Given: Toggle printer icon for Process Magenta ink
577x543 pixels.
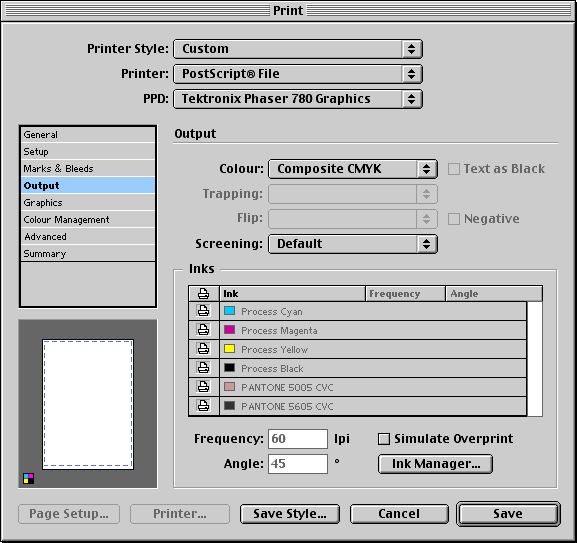Looking at the screenshot, I should (x=203, y=330).
